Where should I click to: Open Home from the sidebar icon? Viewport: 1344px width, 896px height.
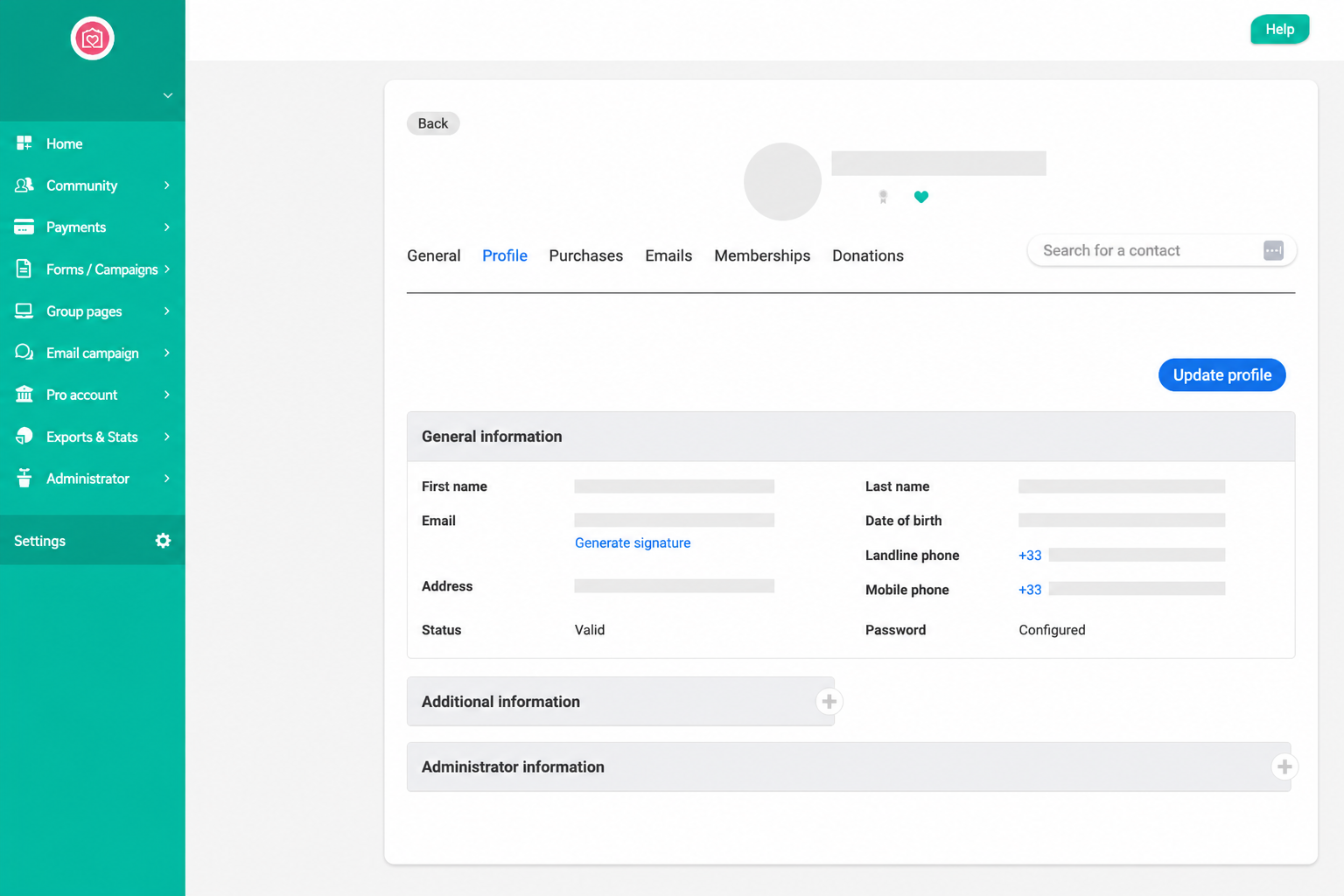24,143
